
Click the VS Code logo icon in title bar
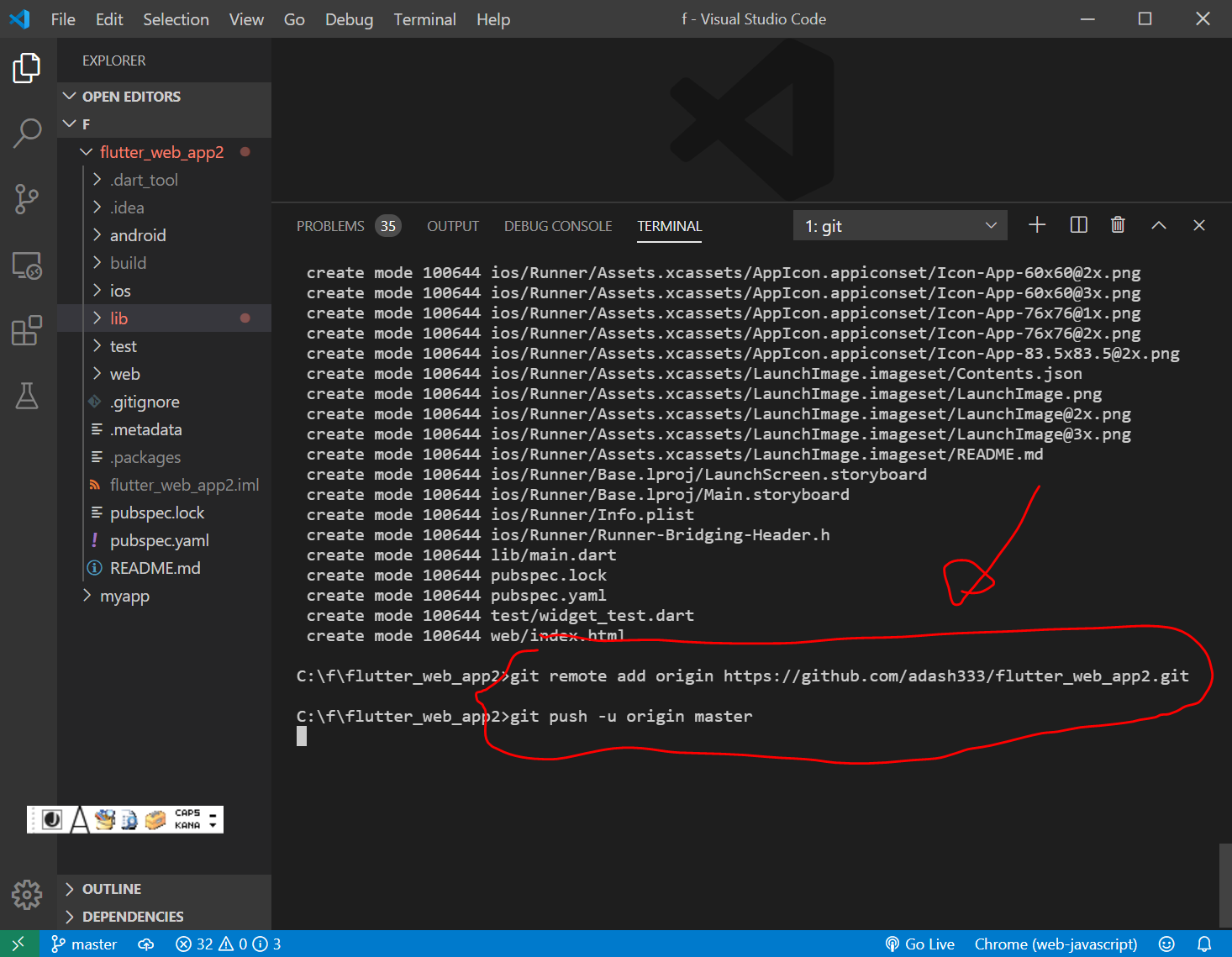click(19, 18)
